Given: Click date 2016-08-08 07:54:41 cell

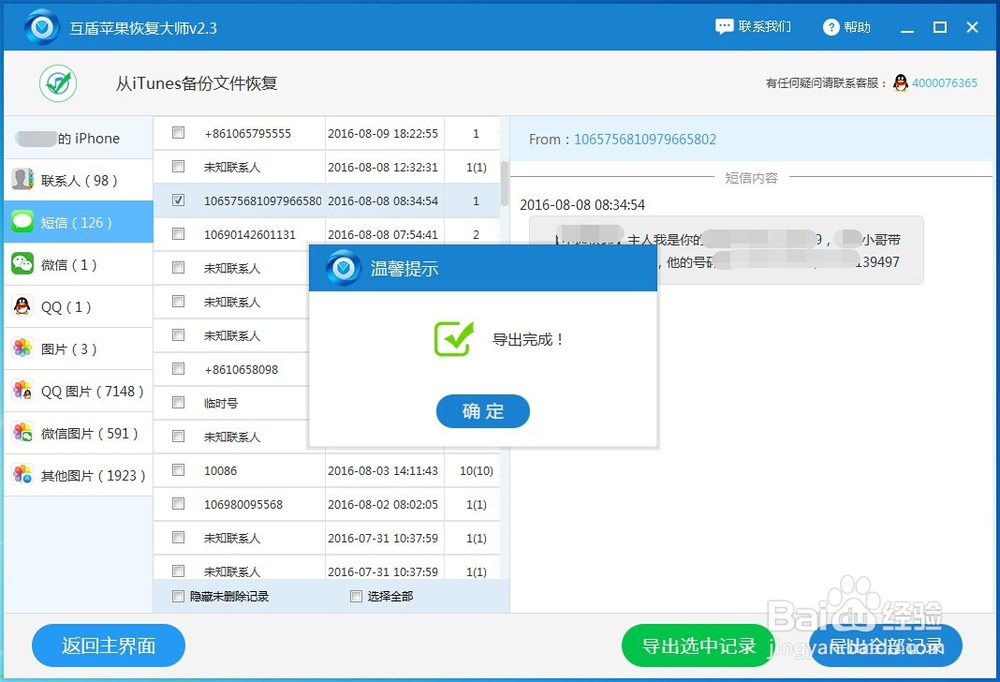Looking at the screenshot, I should (x=383, y=235).
